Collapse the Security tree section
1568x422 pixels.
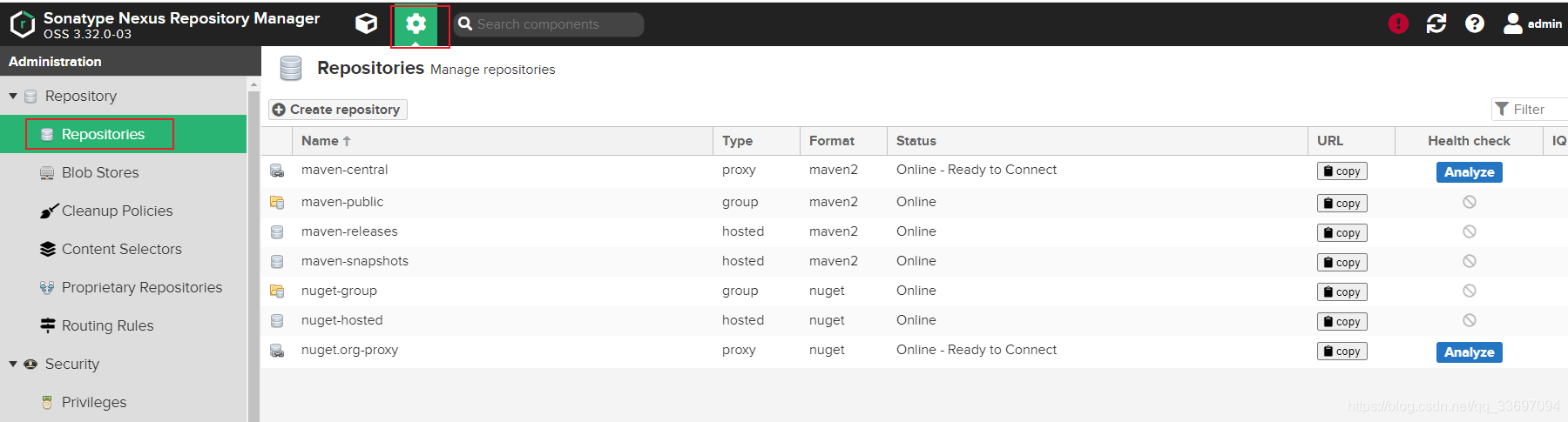pyautogui.click(x=13, y=364)
